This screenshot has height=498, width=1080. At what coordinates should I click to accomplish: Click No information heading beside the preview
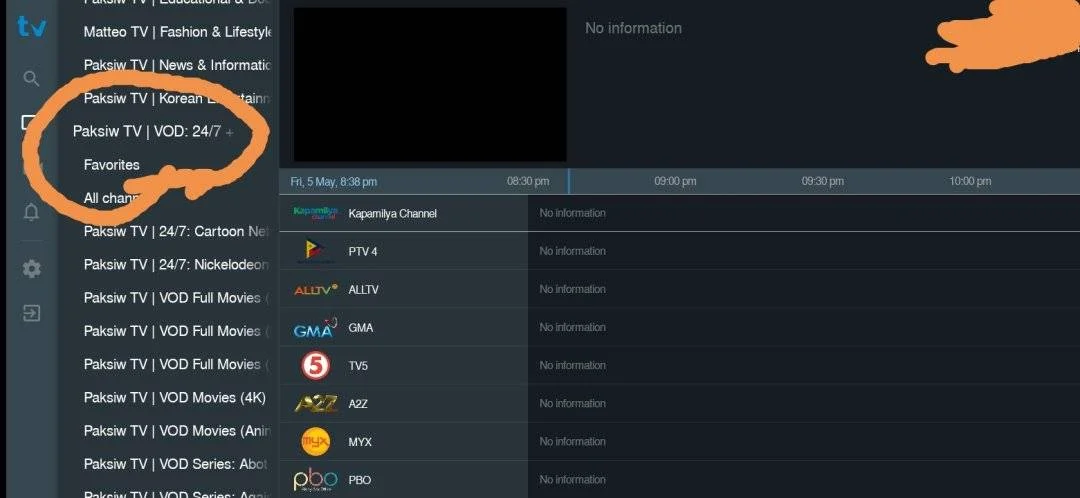tap(634, 28)
